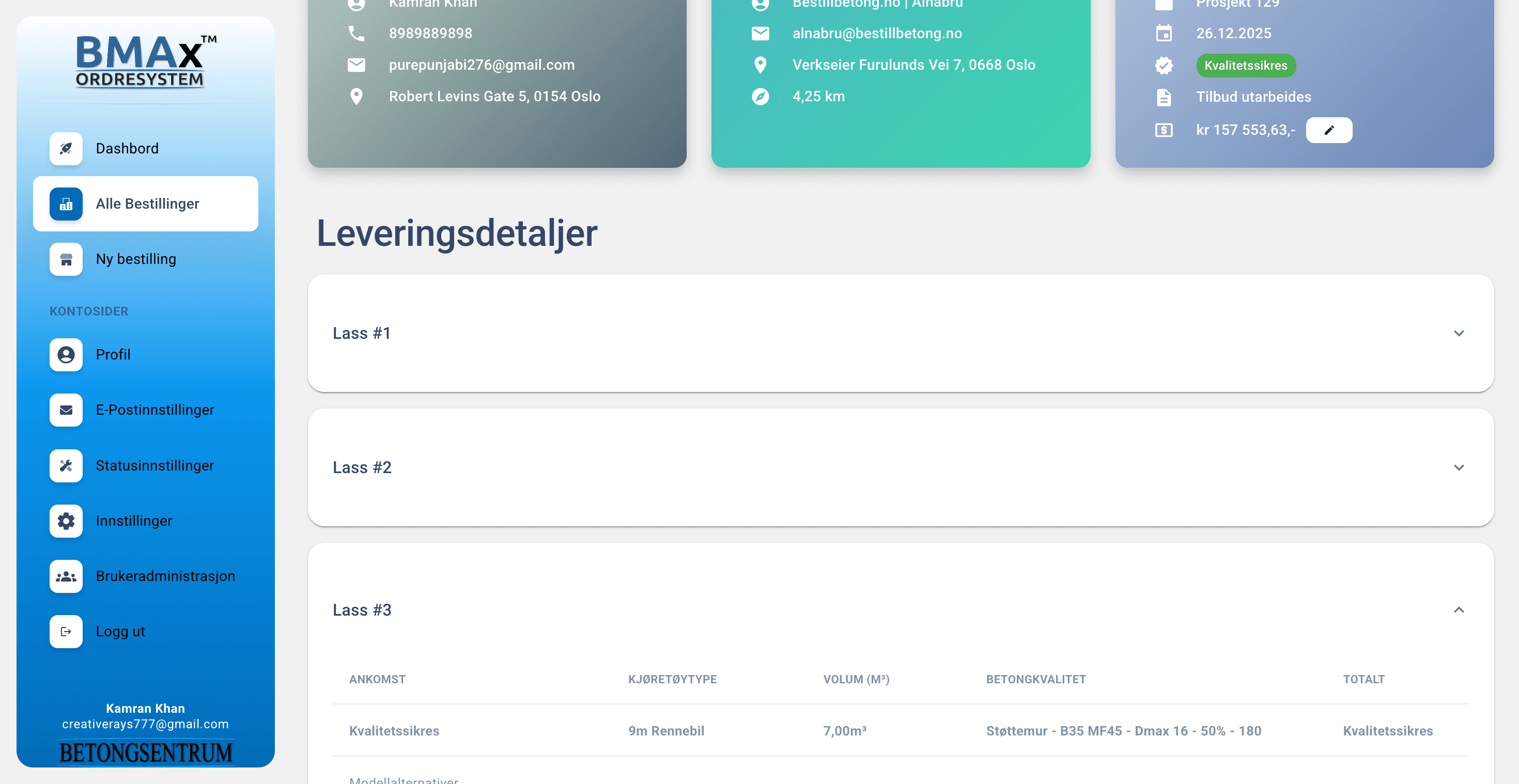
Task: Click the Ny bestilling store icon
Action: pyautogui.click(x=66, y=259)
